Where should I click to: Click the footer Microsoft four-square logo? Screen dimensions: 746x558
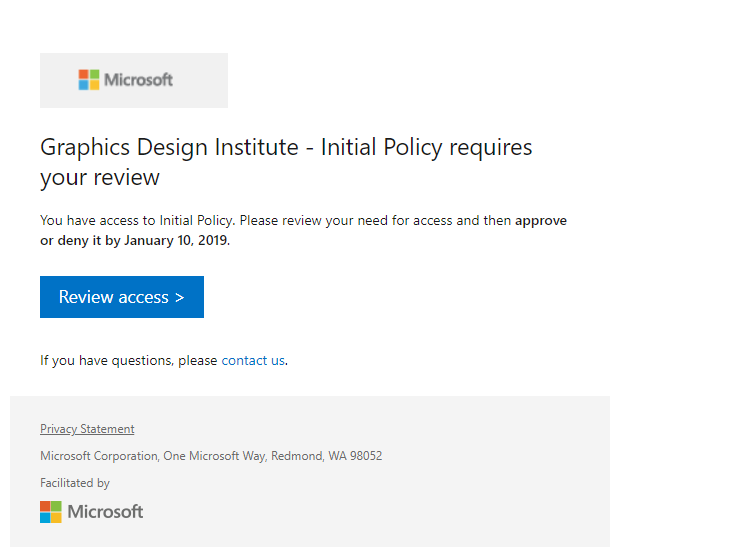click(51, 512)
